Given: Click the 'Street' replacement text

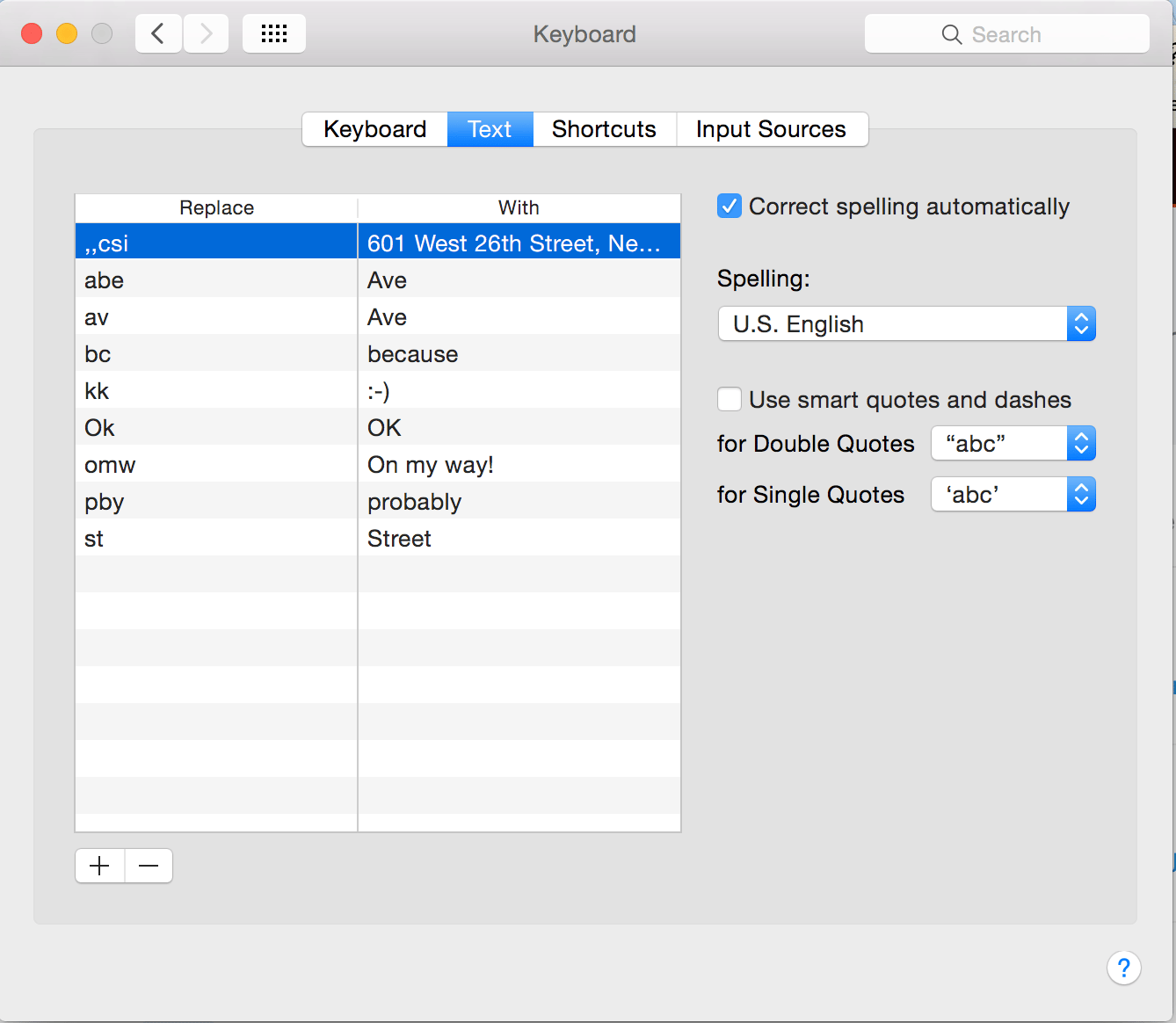Looking at the screenshot, I should pos(399,539).
